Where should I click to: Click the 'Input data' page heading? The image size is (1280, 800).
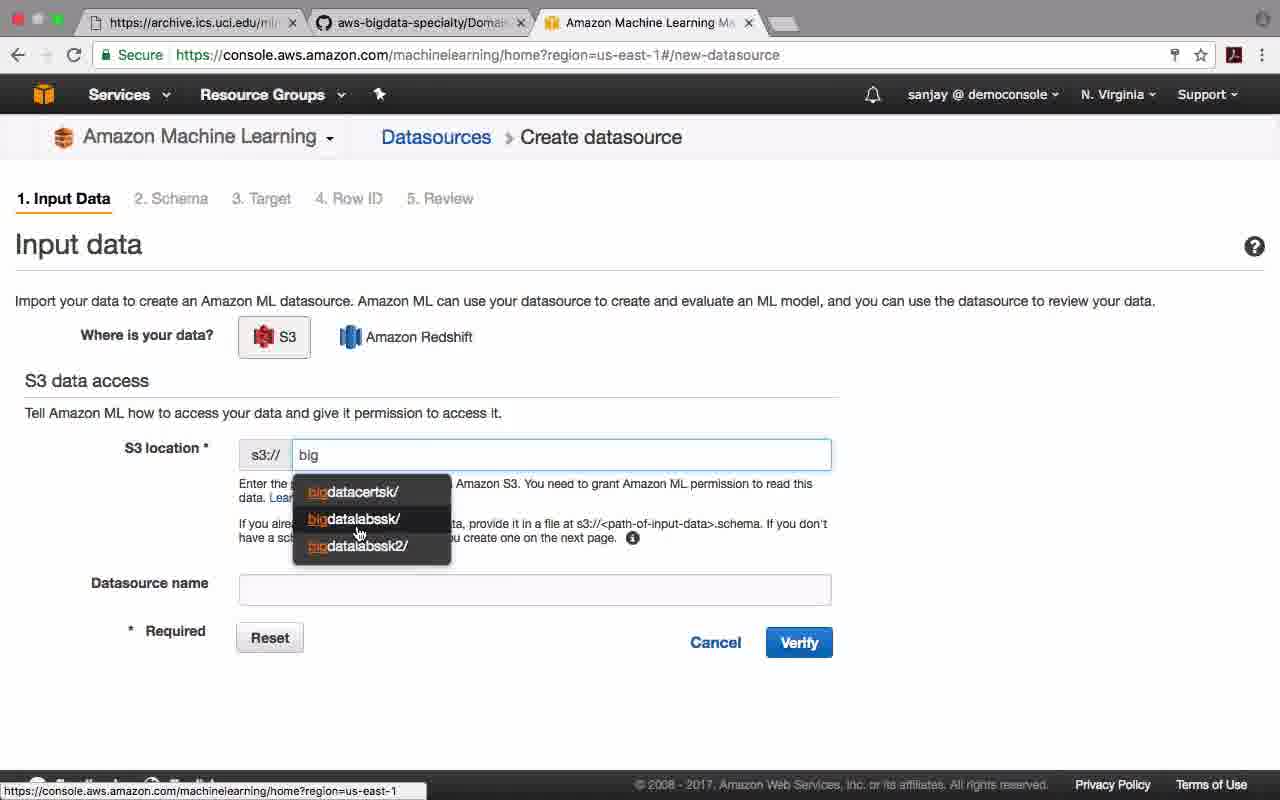point(79,245)
